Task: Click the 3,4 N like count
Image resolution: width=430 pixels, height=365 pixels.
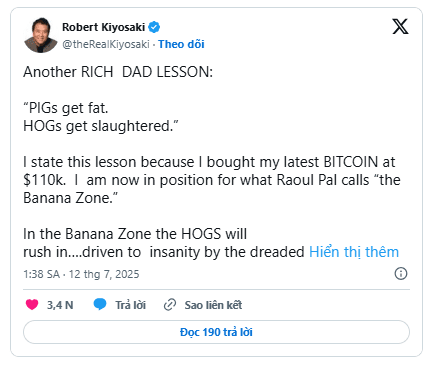Action: [x=60, y=305]
